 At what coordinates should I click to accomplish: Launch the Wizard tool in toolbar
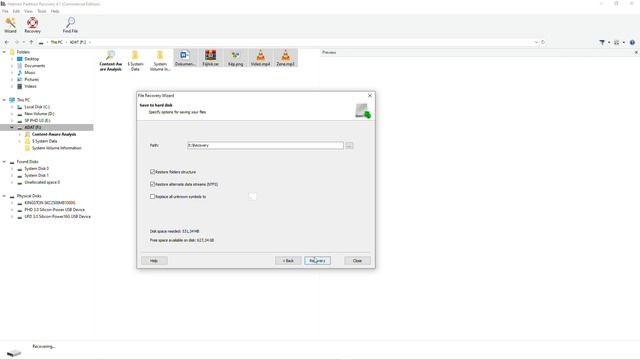(x=10, y=25)
